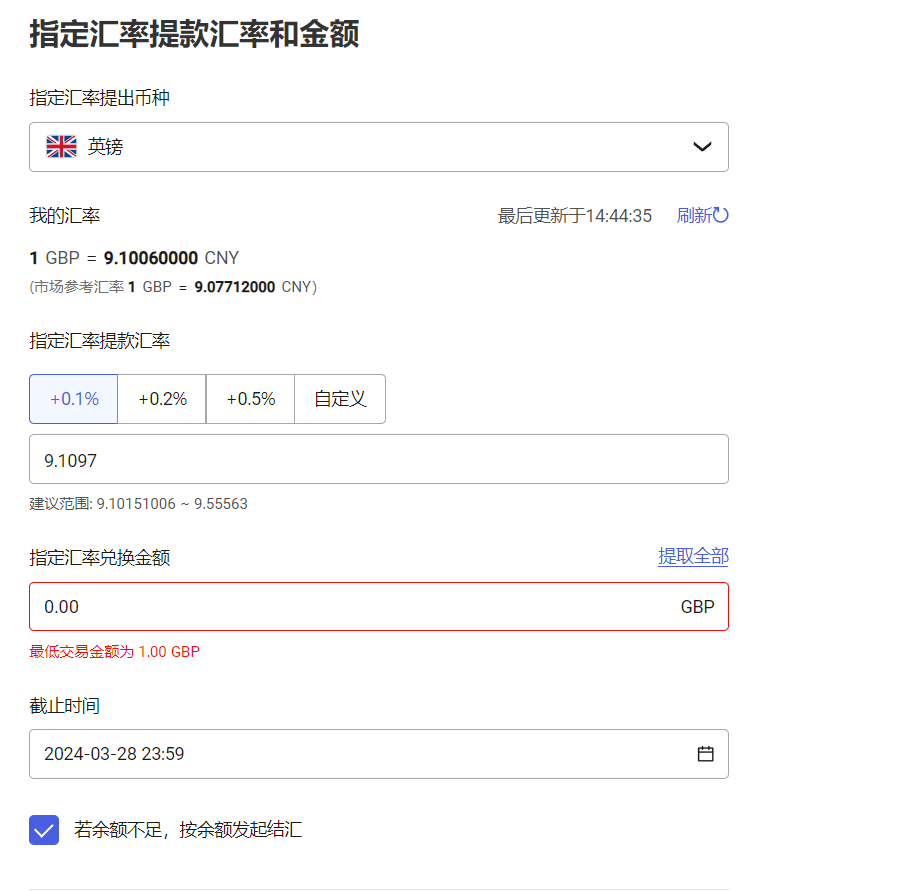The height and width of the screenshot is (891, 912).
Task: Open the 英镑 currency dropdown
Action: click(378, 147)
